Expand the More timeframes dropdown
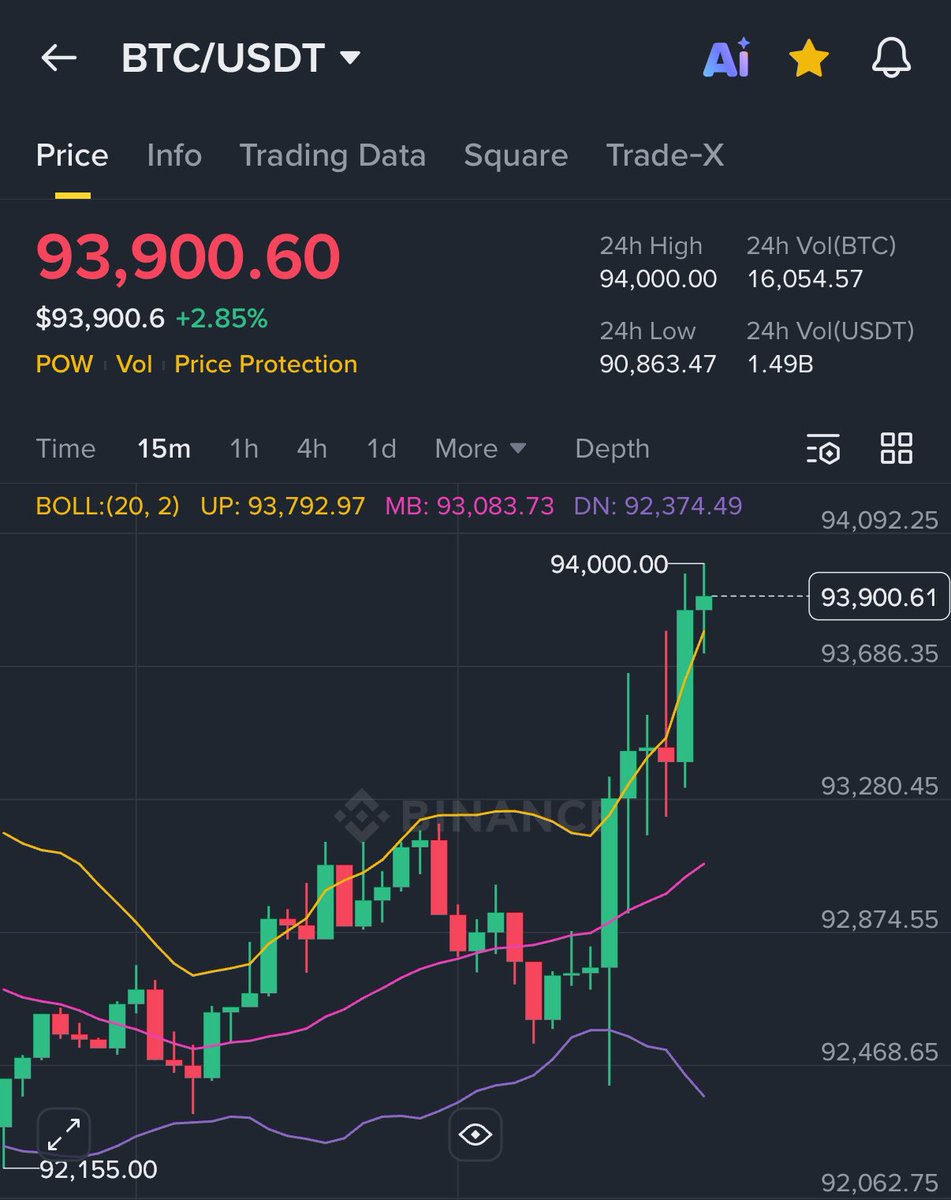The width and height of the screenshot is (951, 1200). pos(481,449)
